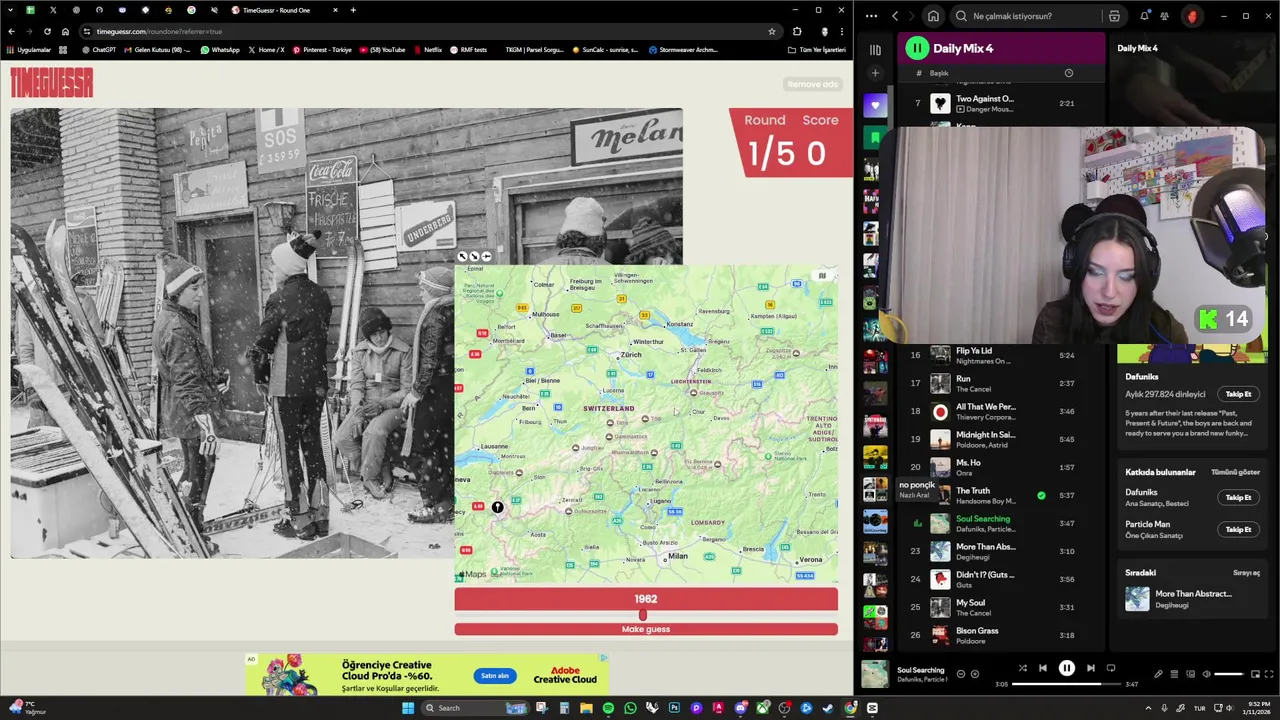Add Soul Searching to playlist plus icon

(975, 674)
